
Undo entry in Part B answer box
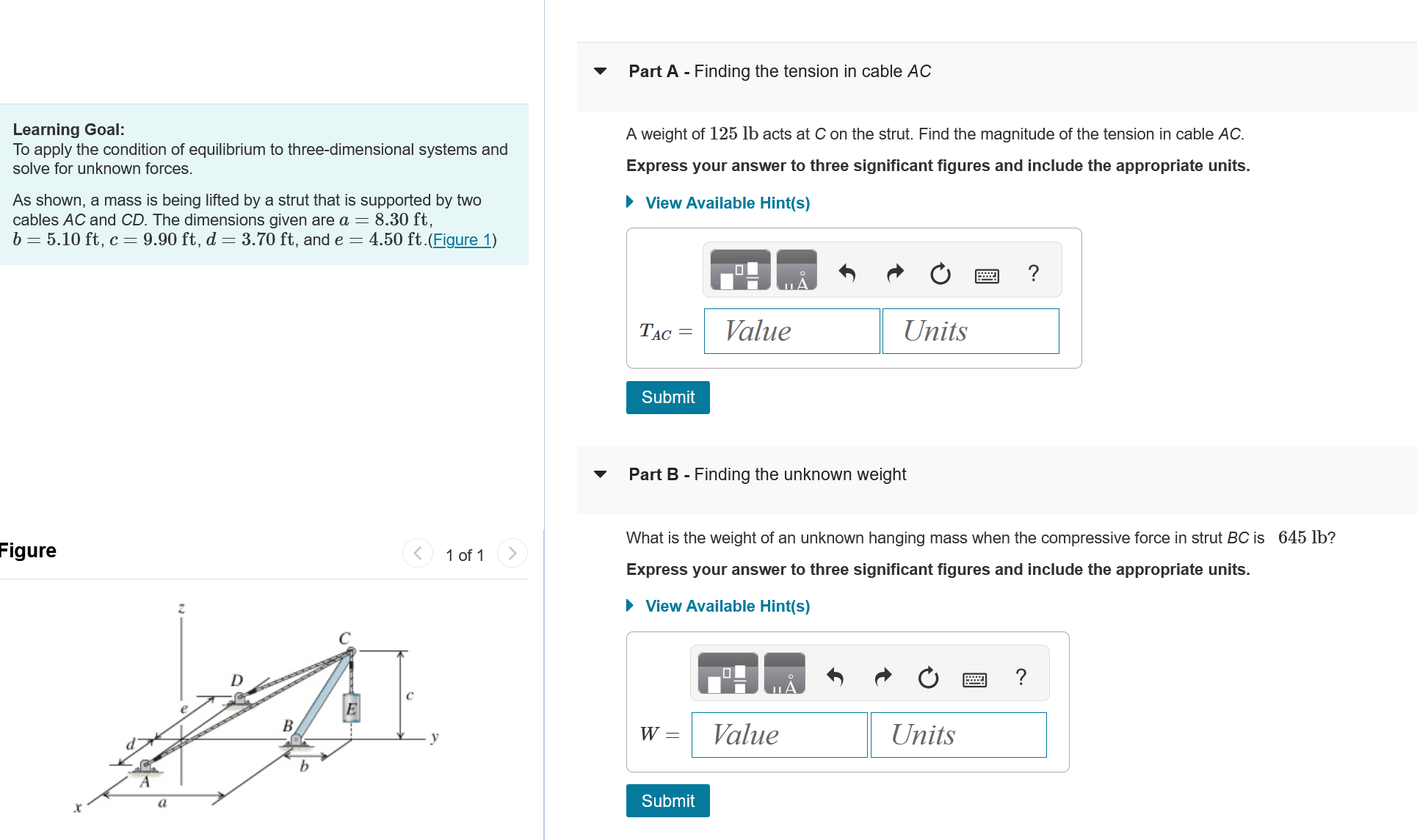tap(836, 677)
